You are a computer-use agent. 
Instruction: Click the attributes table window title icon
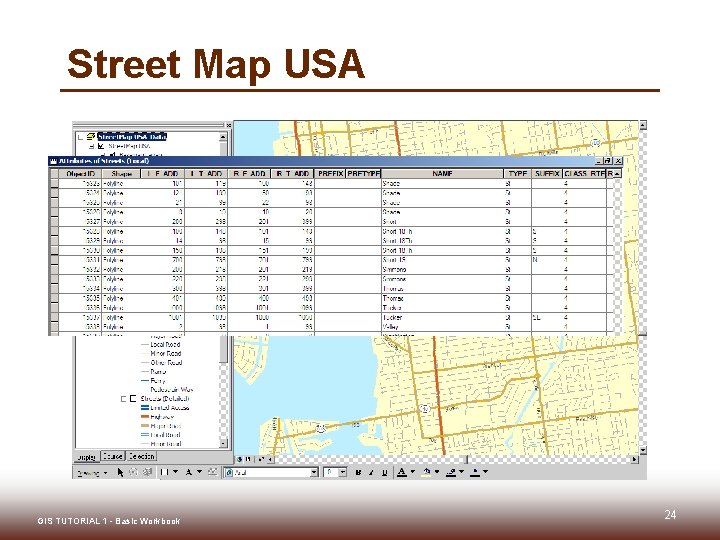click(53, 161)
